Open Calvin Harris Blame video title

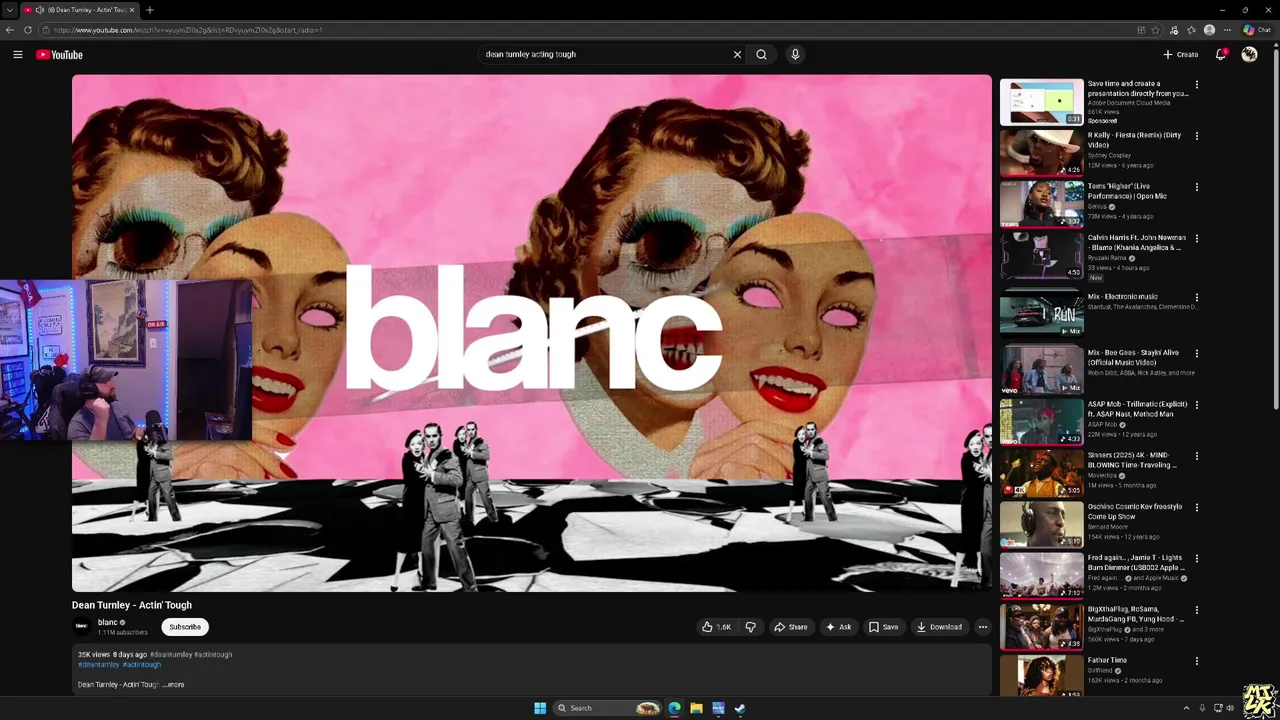coord(1137,243)
